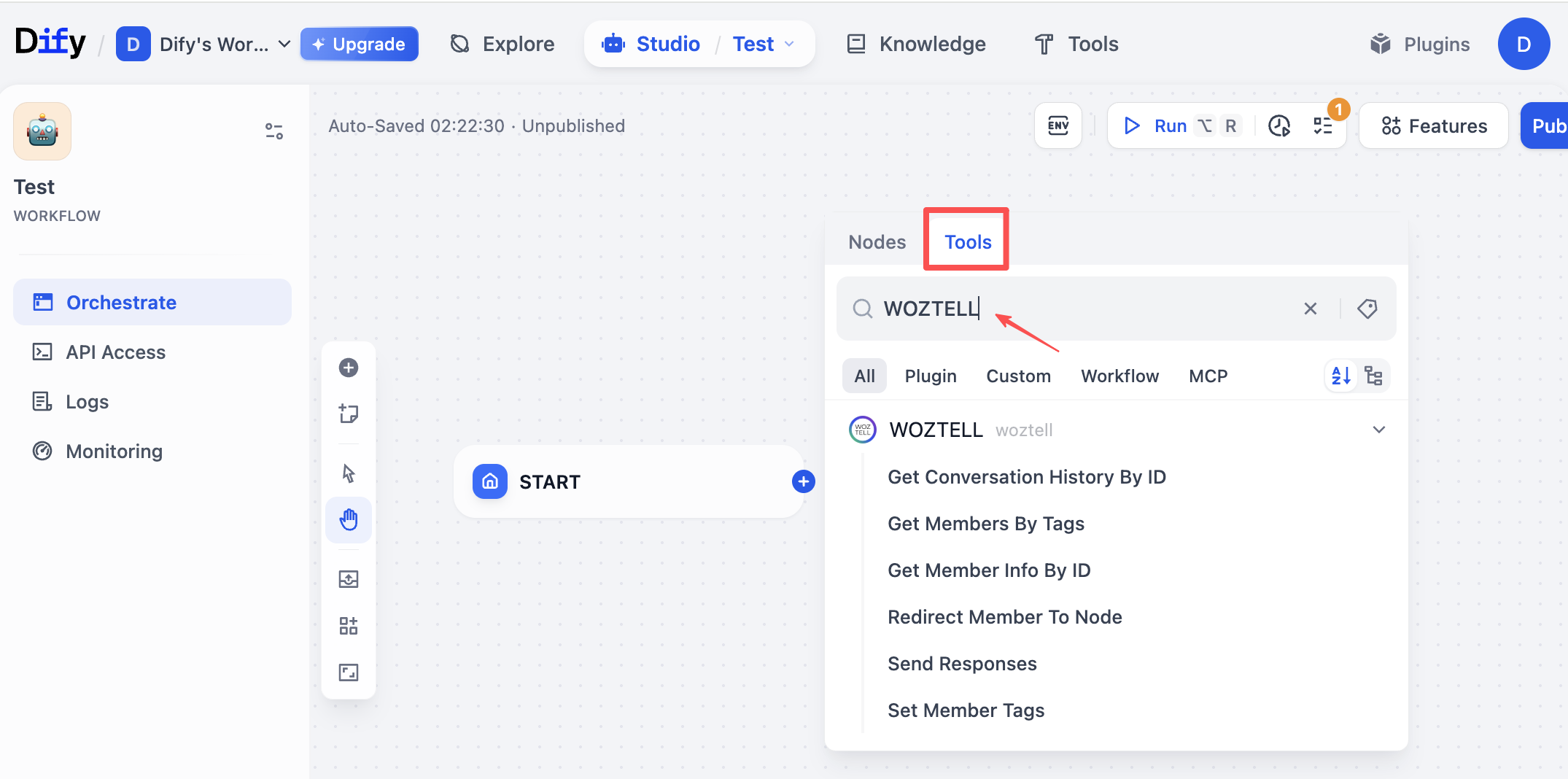This screenshot has height=779, width=1568.
Task: Open the run history clock icon
Action: pyautogui.click(x=1279, y=126)
